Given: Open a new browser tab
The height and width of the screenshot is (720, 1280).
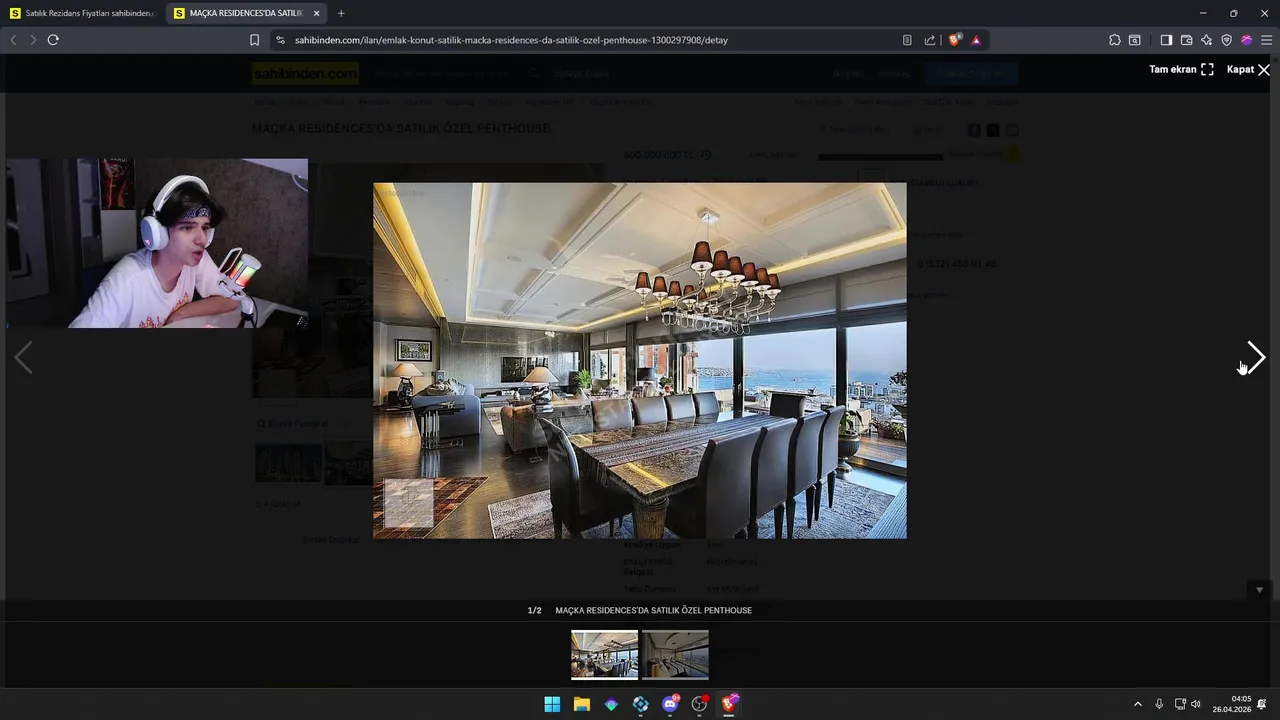Looking at the screenshot, I should pos(341,13).
